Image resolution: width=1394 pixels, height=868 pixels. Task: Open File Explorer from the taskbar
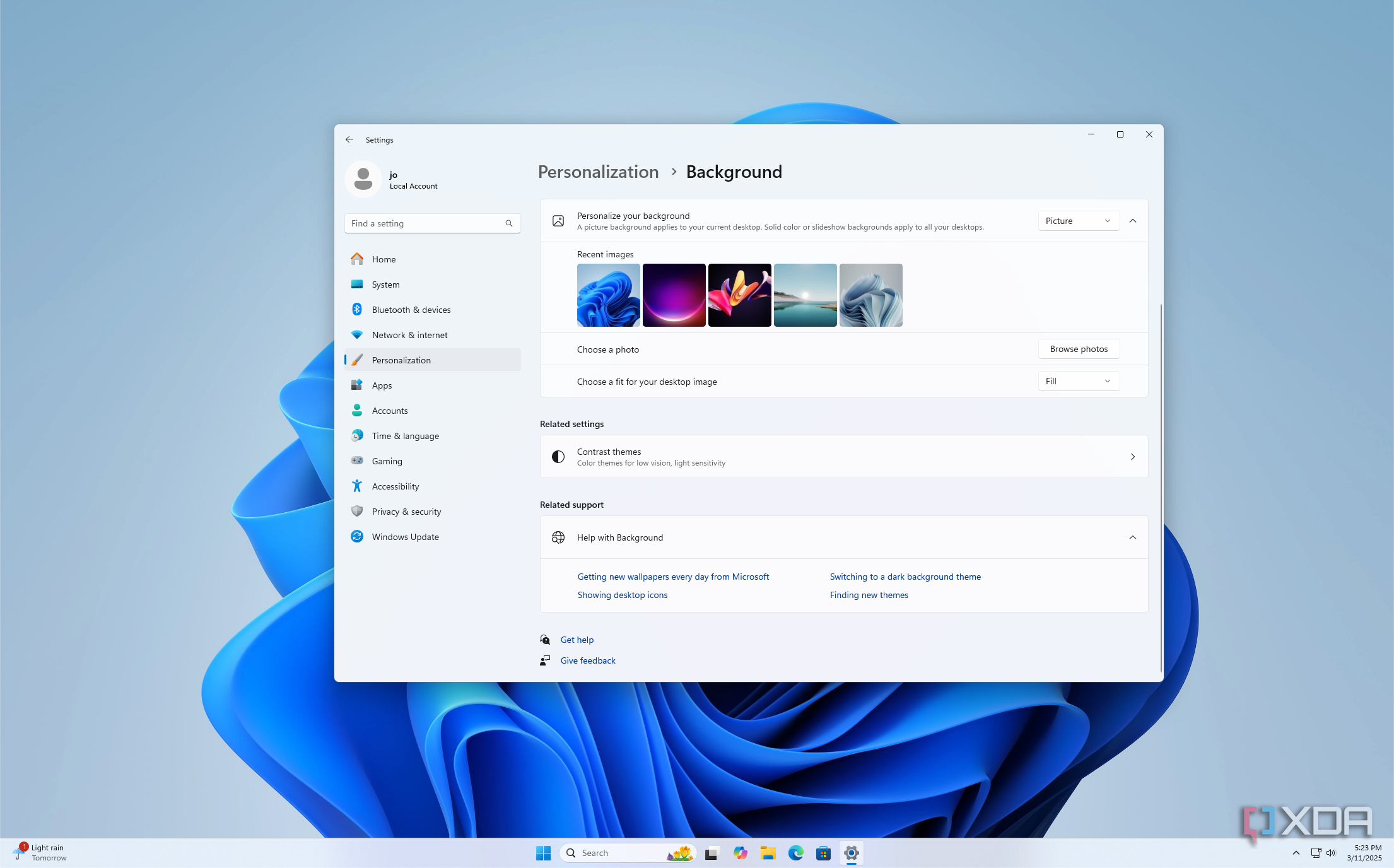pyautogui.click(x=768, y=853)
